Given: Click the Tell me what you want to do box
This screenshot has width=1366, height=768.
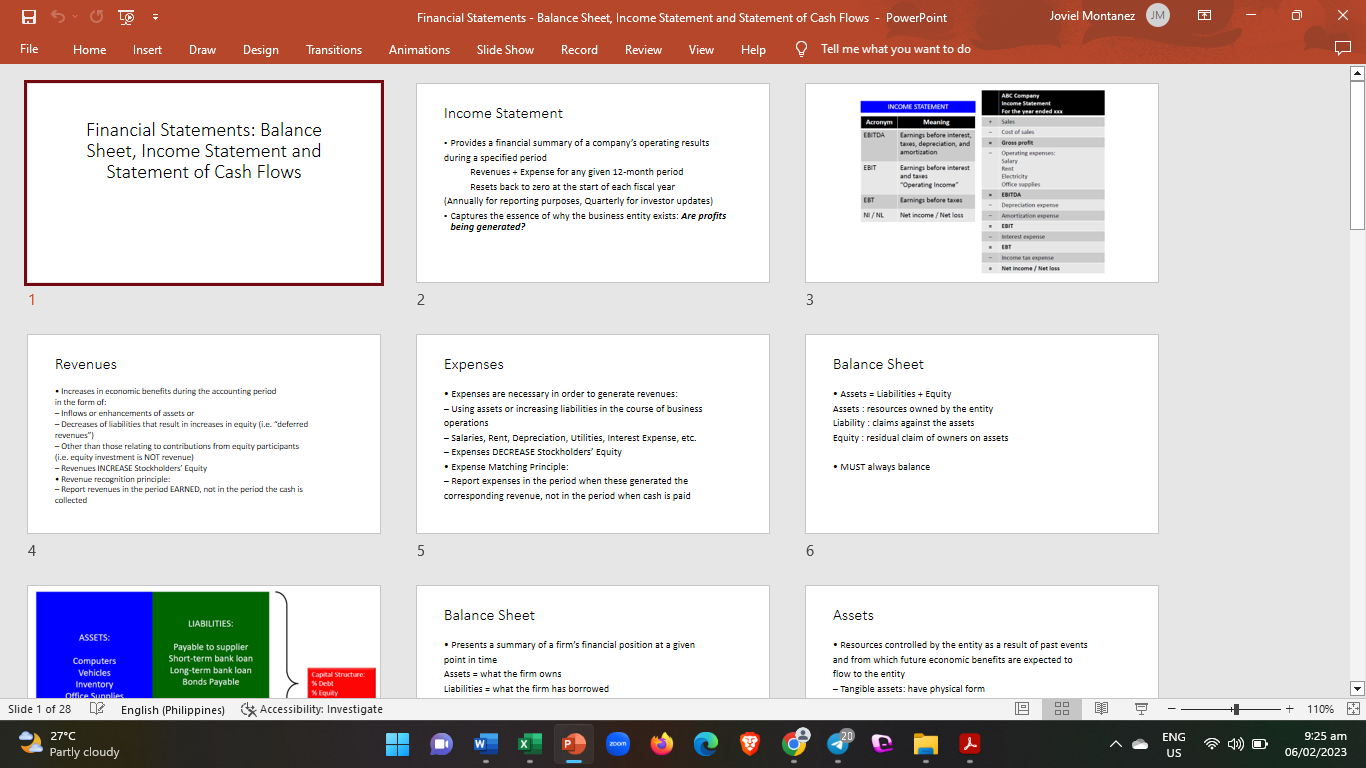Looking at the screenshot, I should (x=895, y=49).
